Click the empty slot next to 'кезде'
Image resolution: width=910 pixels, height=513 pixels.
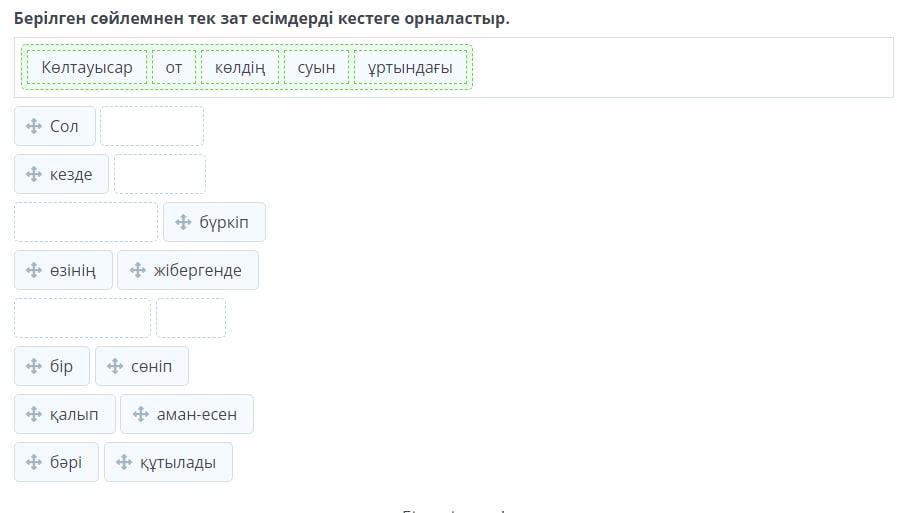pos(160,174)
